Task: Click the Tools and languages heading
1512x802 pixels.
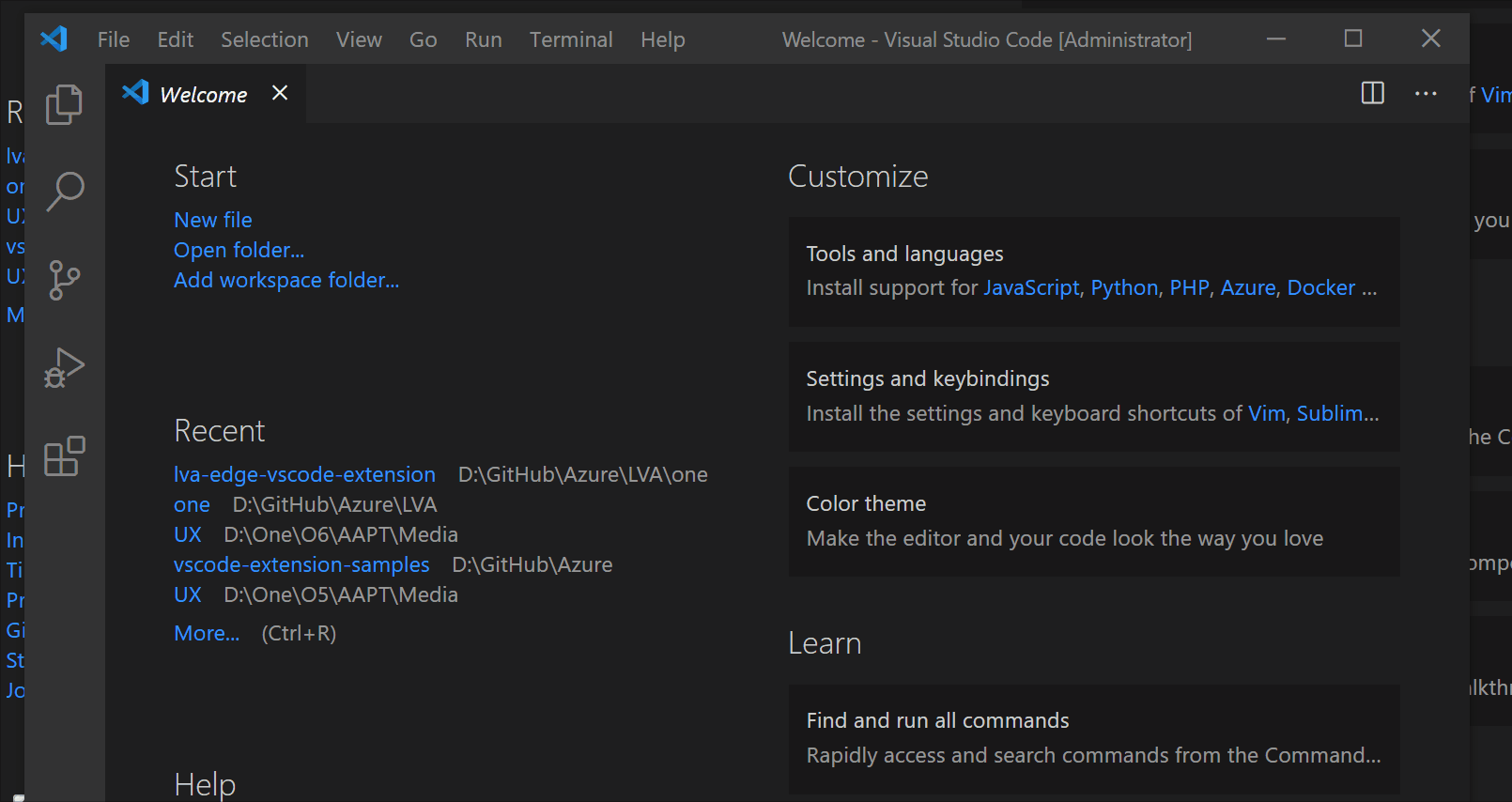Action: 904,254
